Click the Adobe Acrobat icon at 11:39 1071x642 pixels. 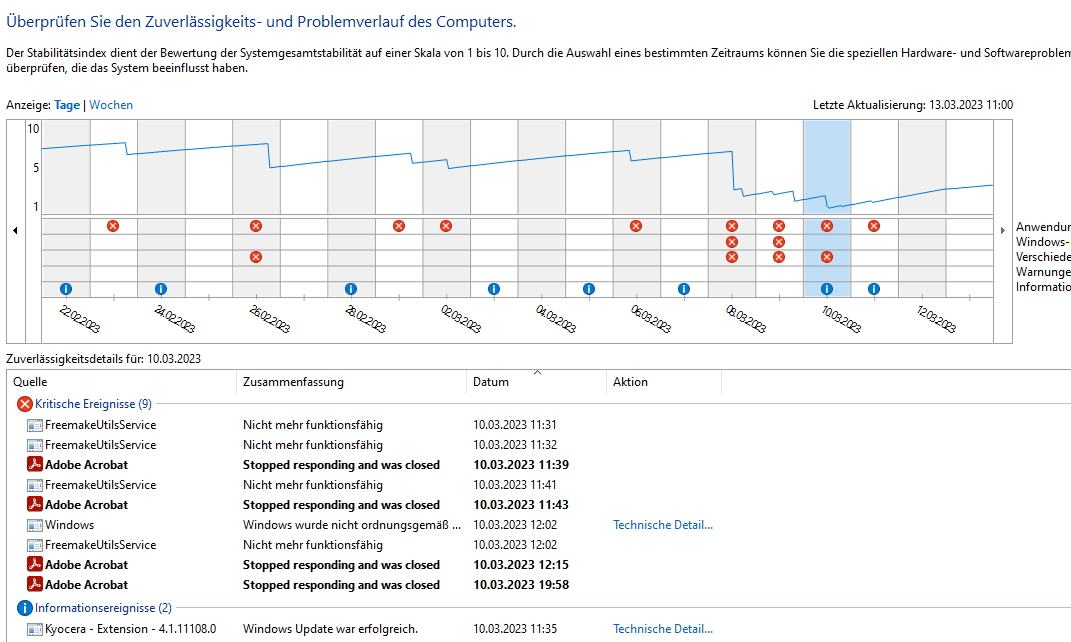35,464
